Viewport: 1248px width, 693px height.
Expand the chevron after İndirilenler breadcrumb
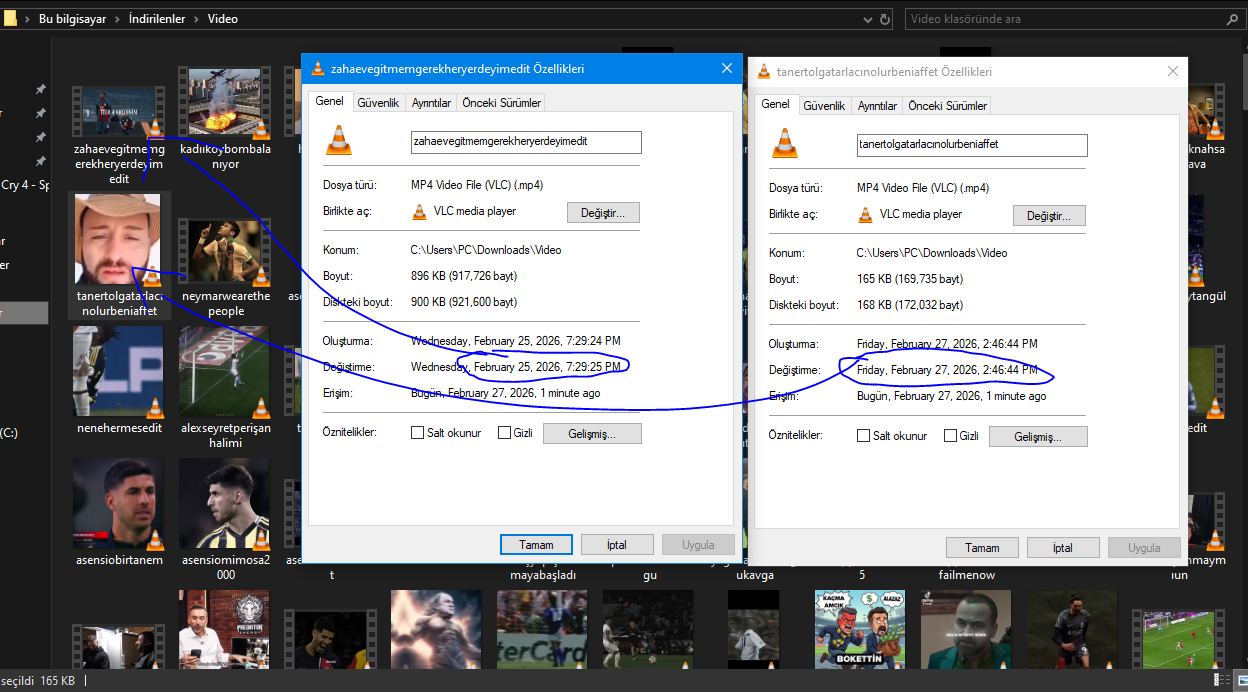(x=197, y=19)
